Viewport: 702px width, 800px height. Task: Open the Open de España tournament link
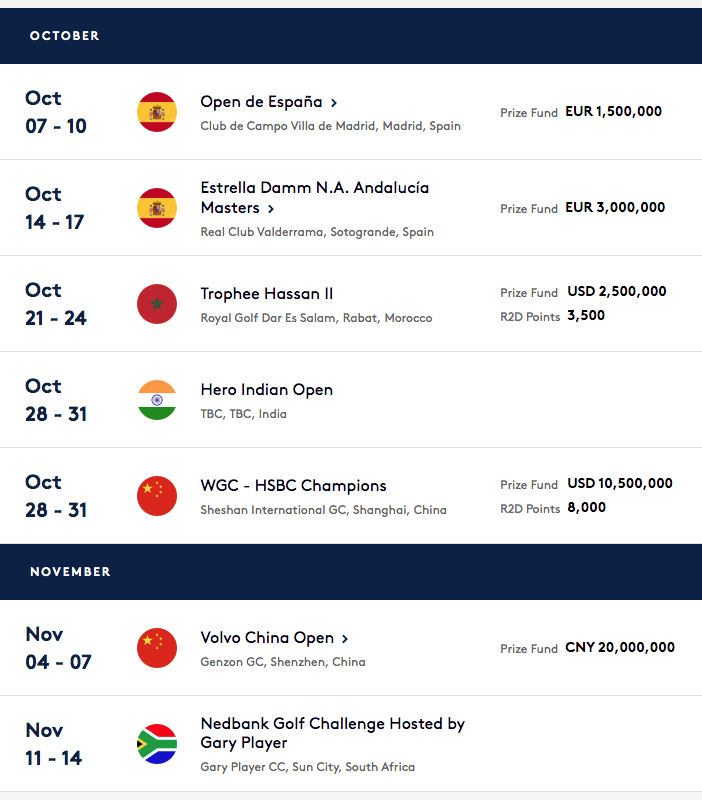(x=261, y=102)
